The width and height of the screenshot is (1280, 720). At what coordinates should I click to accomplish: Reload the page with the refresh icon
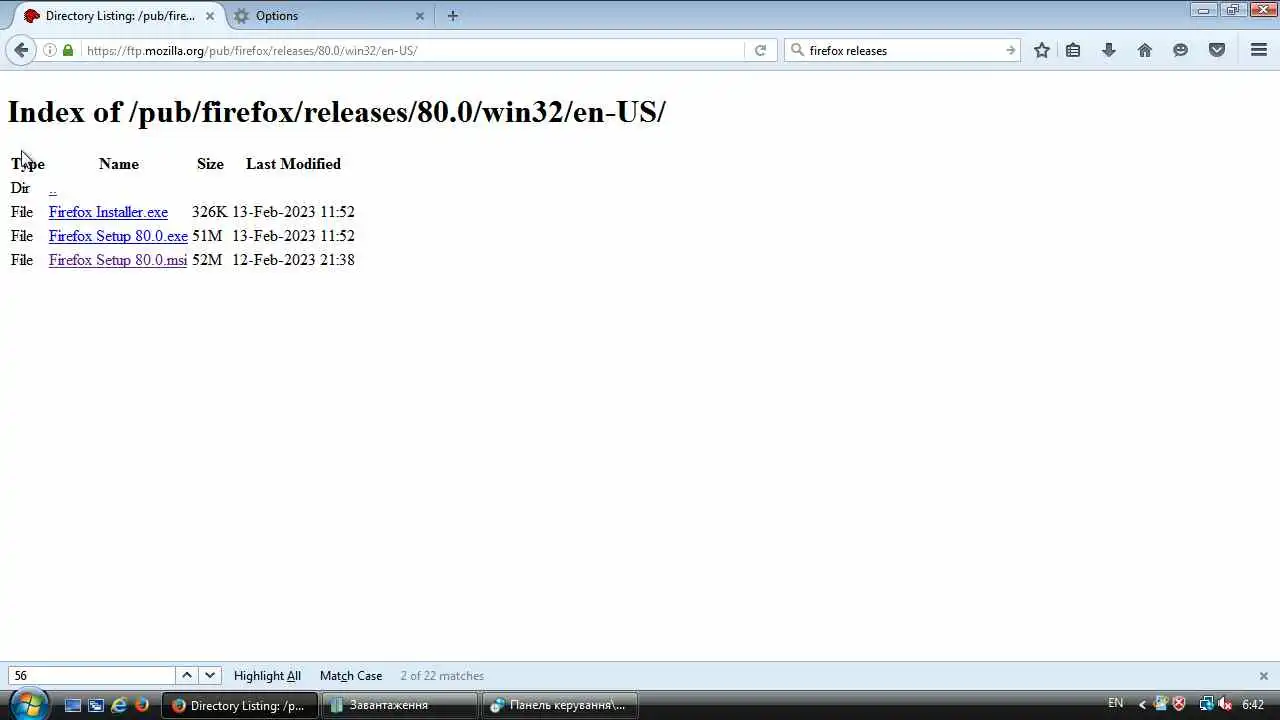point(760,50)
